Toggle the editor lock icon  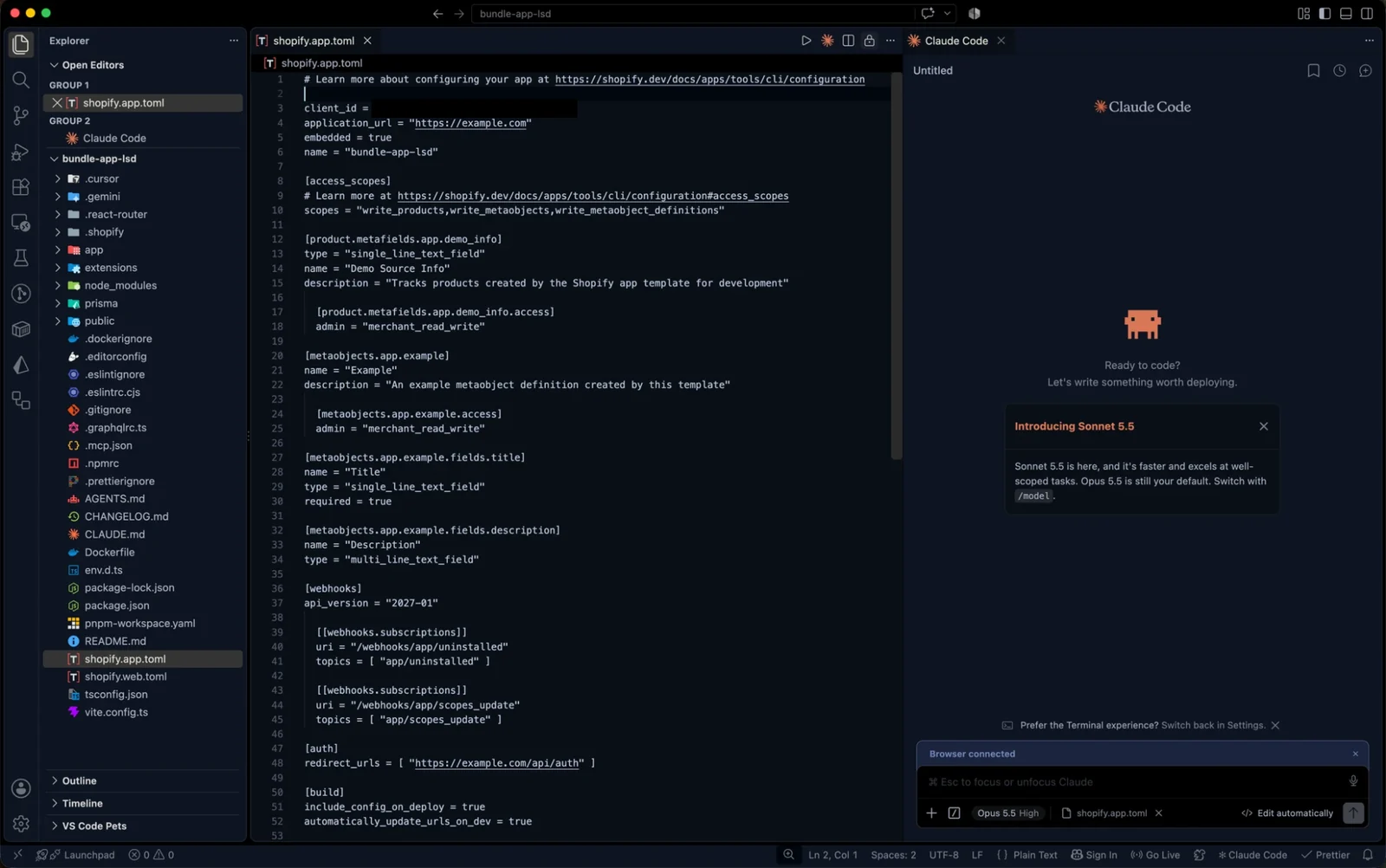click(x=869, y=41)
